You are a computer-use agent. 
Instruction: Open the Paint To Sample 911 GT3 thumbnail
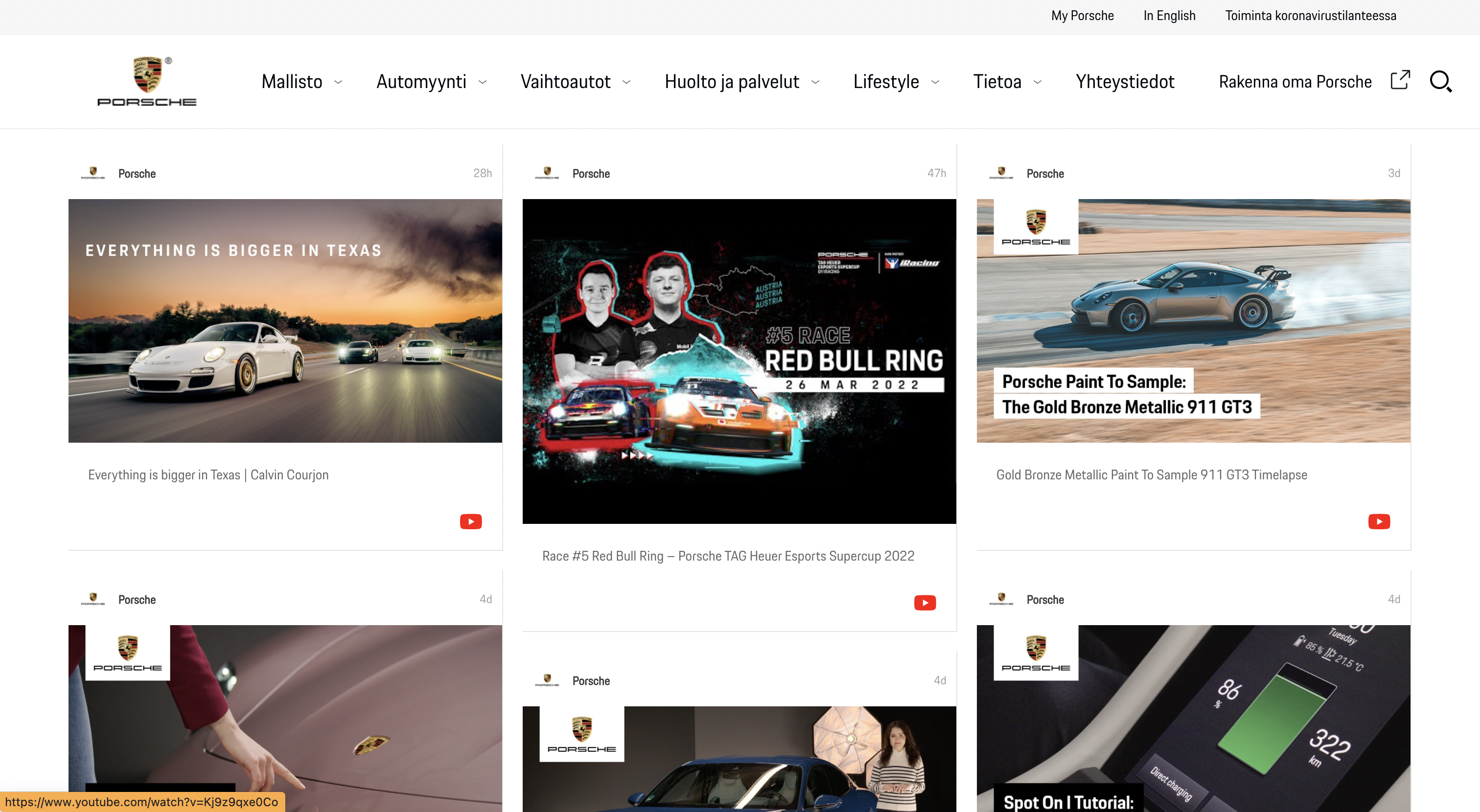(x=1193, y=320)
